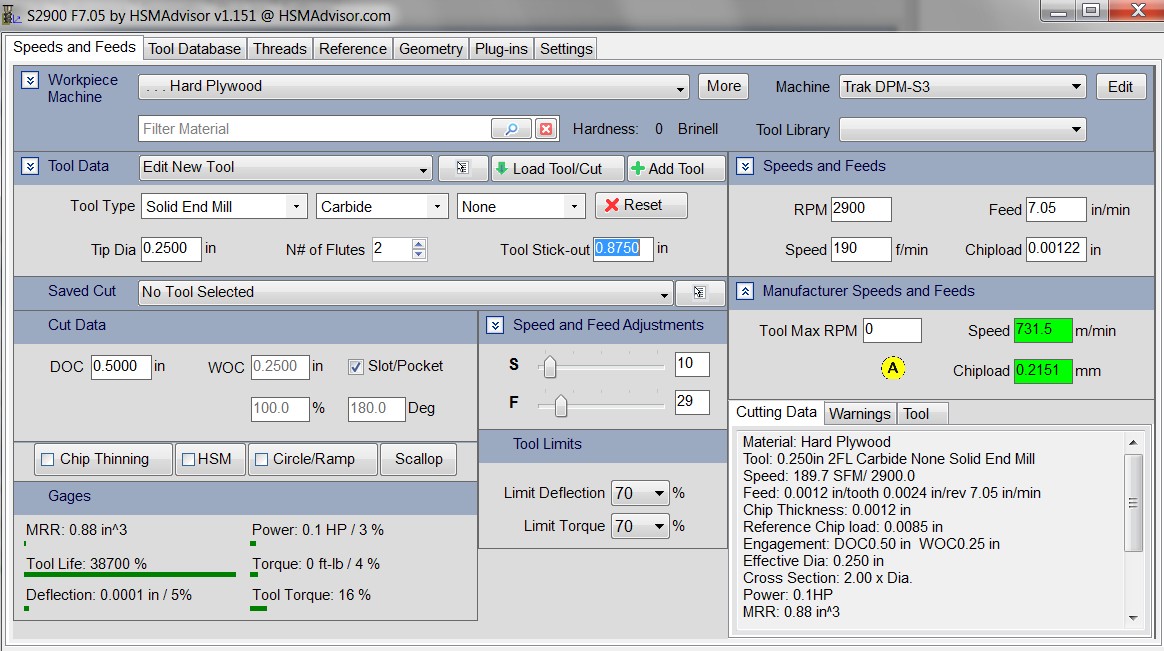Screen dimensions: 1164x651
Task: Switch to the Warnings tab
Action: click(x=859, y=413)
